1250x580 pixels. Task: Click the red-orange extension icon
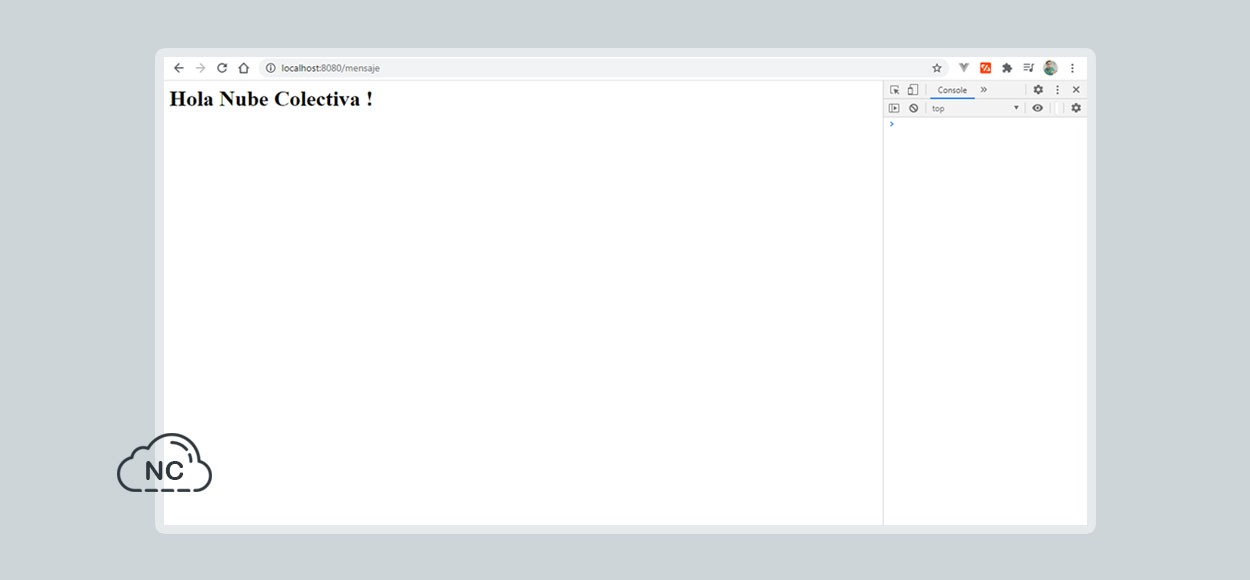985,68
